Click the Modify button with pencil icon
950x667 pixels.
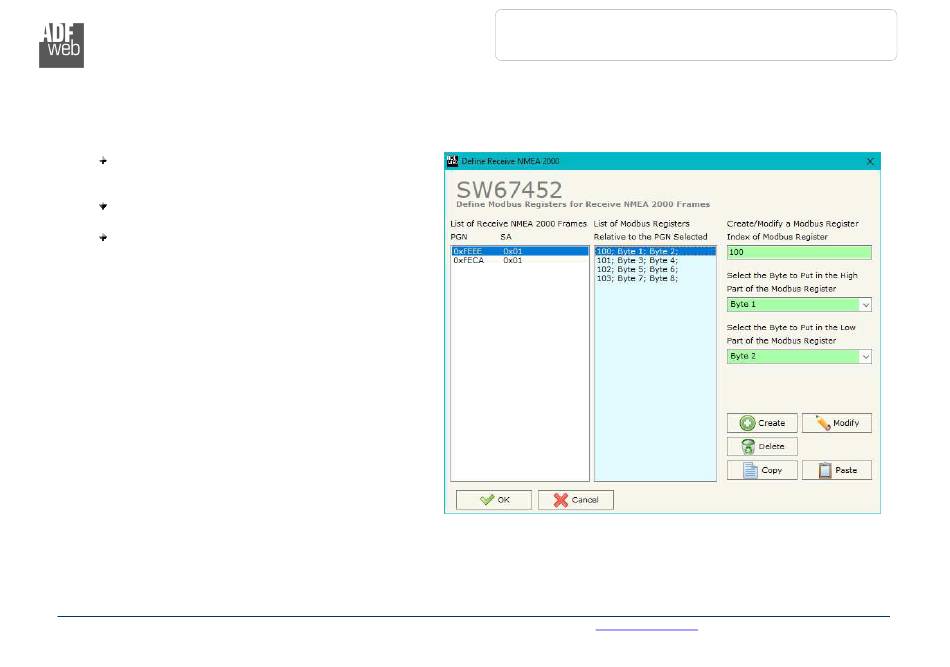(837, 423)
